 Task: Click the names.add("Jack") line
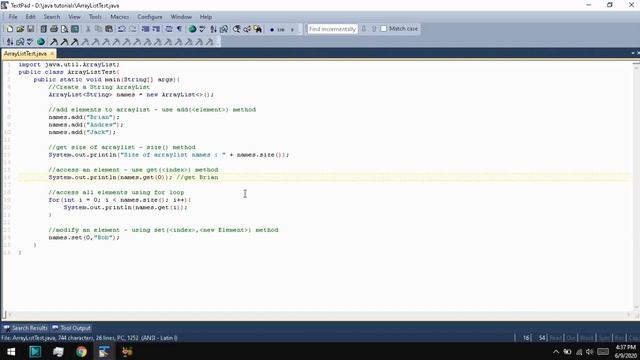tap(82, 132)
